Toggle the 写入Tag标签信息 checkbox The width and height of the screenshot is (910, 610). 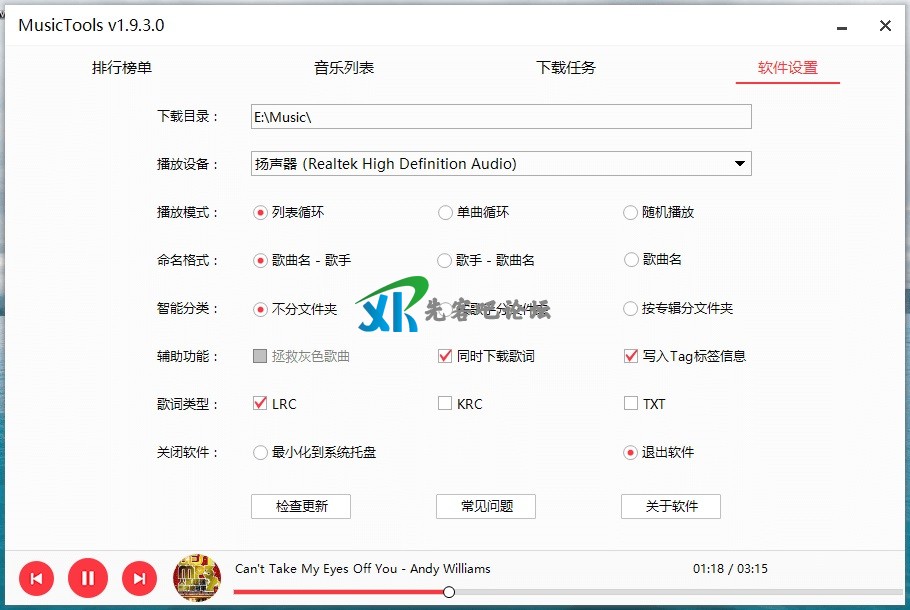point(630,356)
